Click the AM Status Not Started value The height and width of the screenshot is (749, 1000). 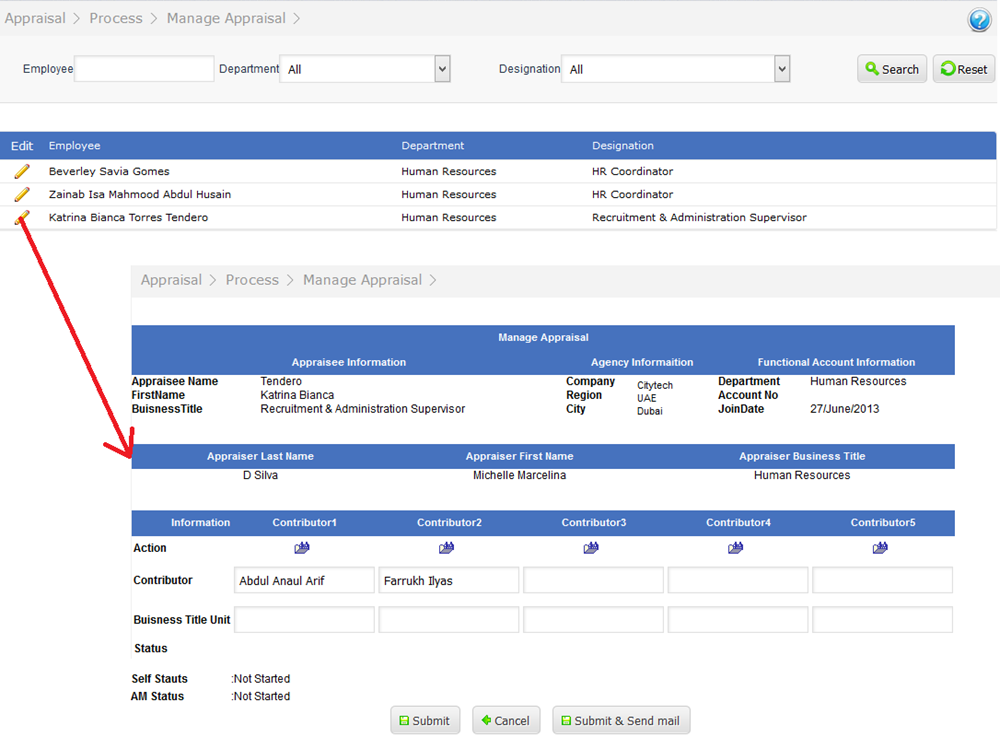pyautogui.click(x=261, y=696)
